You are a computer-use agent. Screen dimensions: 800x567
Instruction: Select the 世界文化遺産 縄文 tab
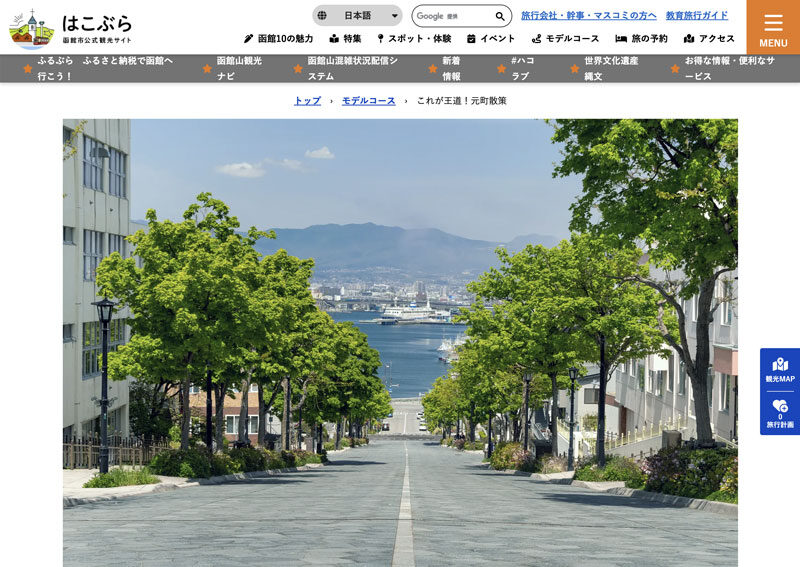608,68
